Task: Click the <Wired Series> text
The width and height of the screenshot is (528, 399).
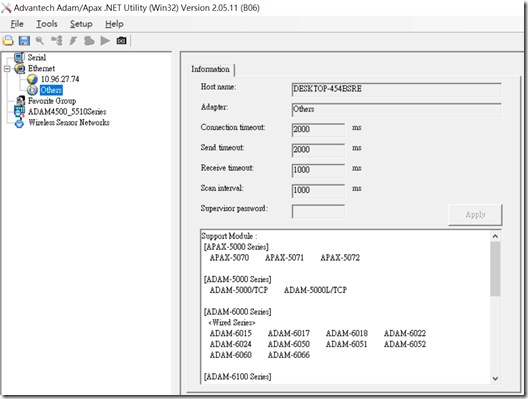Action: coord(232,322)
